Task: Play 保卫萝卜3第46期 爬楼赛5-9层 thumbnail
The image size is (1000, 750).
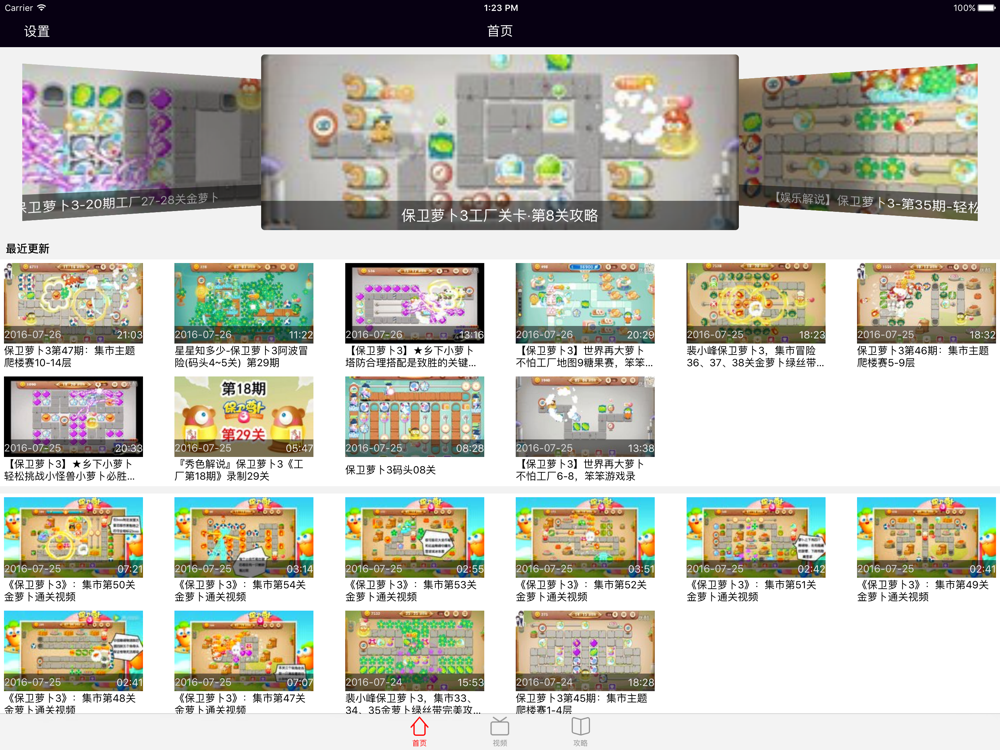Action: click(926, 303)
